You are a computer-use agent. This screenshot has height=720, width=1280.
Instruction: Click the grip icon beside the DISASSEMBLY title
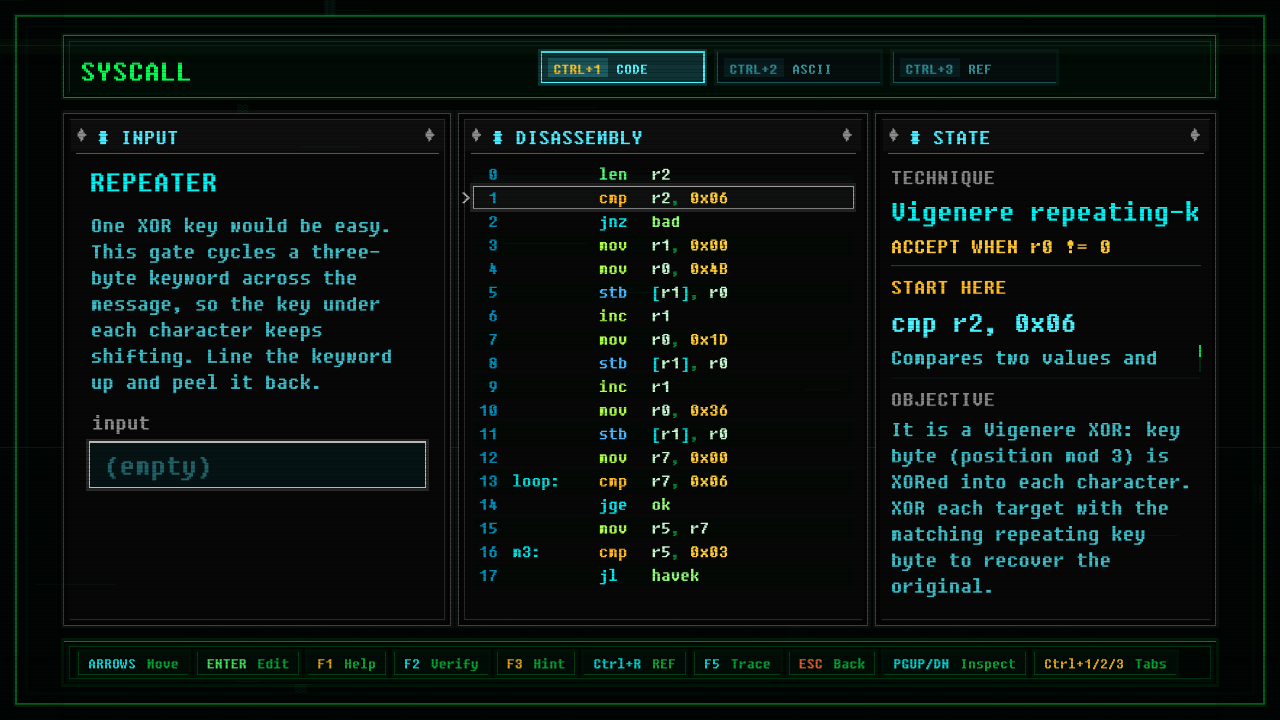coord(497,137)
